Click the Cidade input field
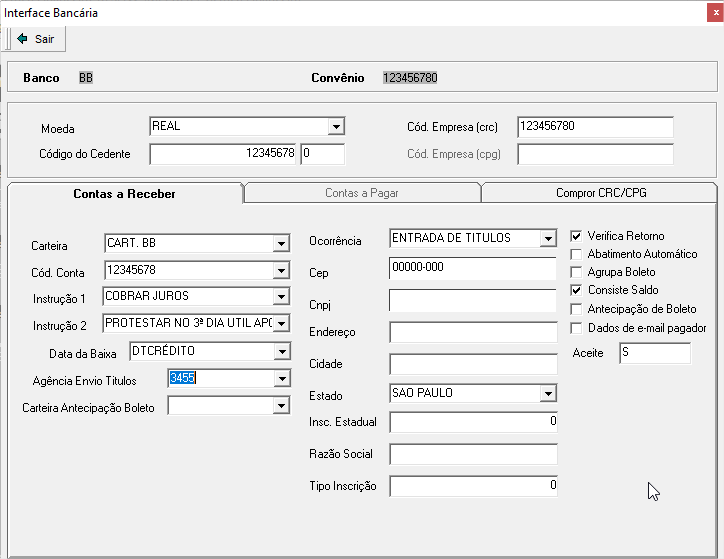The height and width of the screenshot is (559, 724). (x=473, y=364)
